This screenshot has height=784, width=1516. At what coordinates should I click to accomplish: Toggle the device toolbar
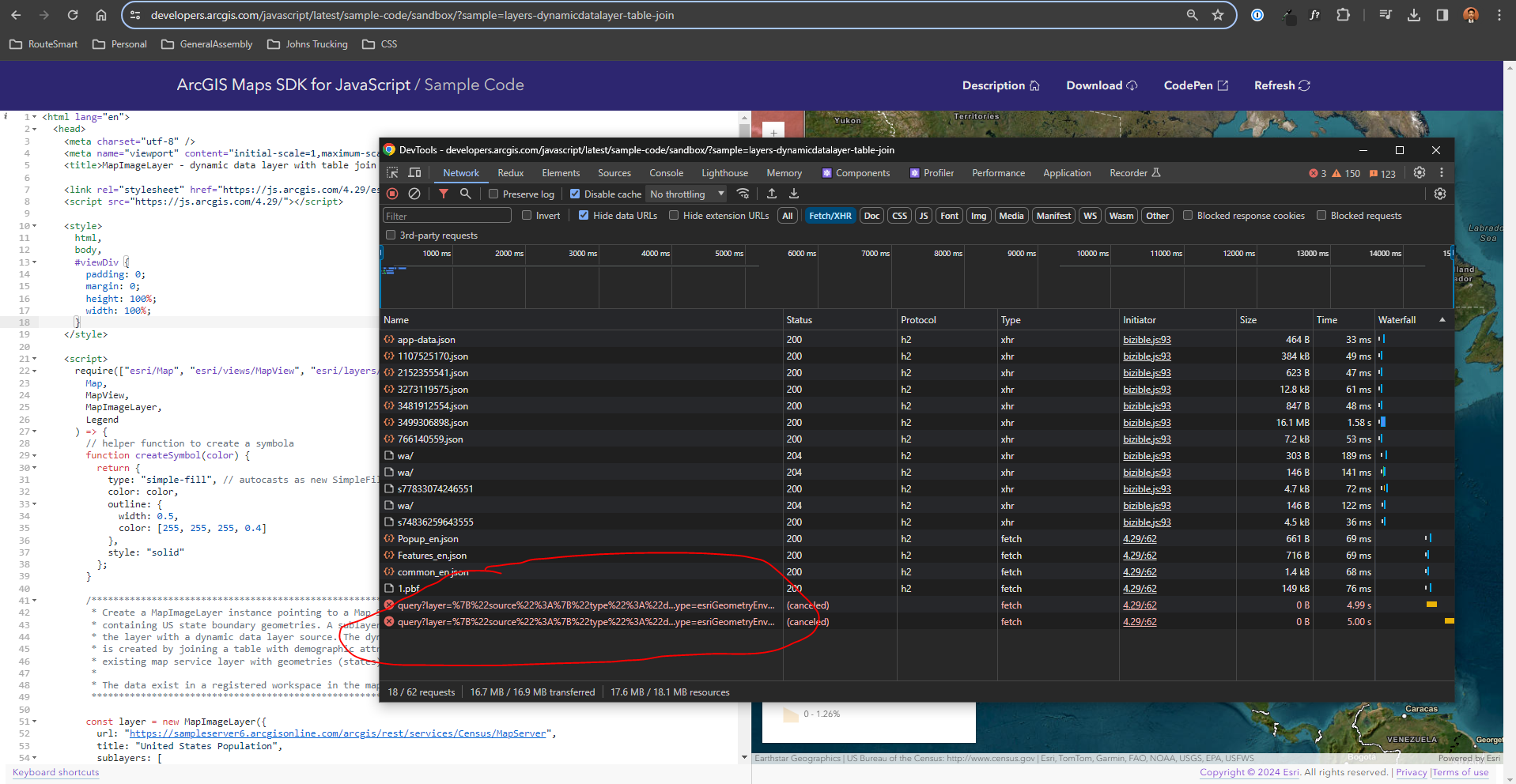(x=414, y=172)
